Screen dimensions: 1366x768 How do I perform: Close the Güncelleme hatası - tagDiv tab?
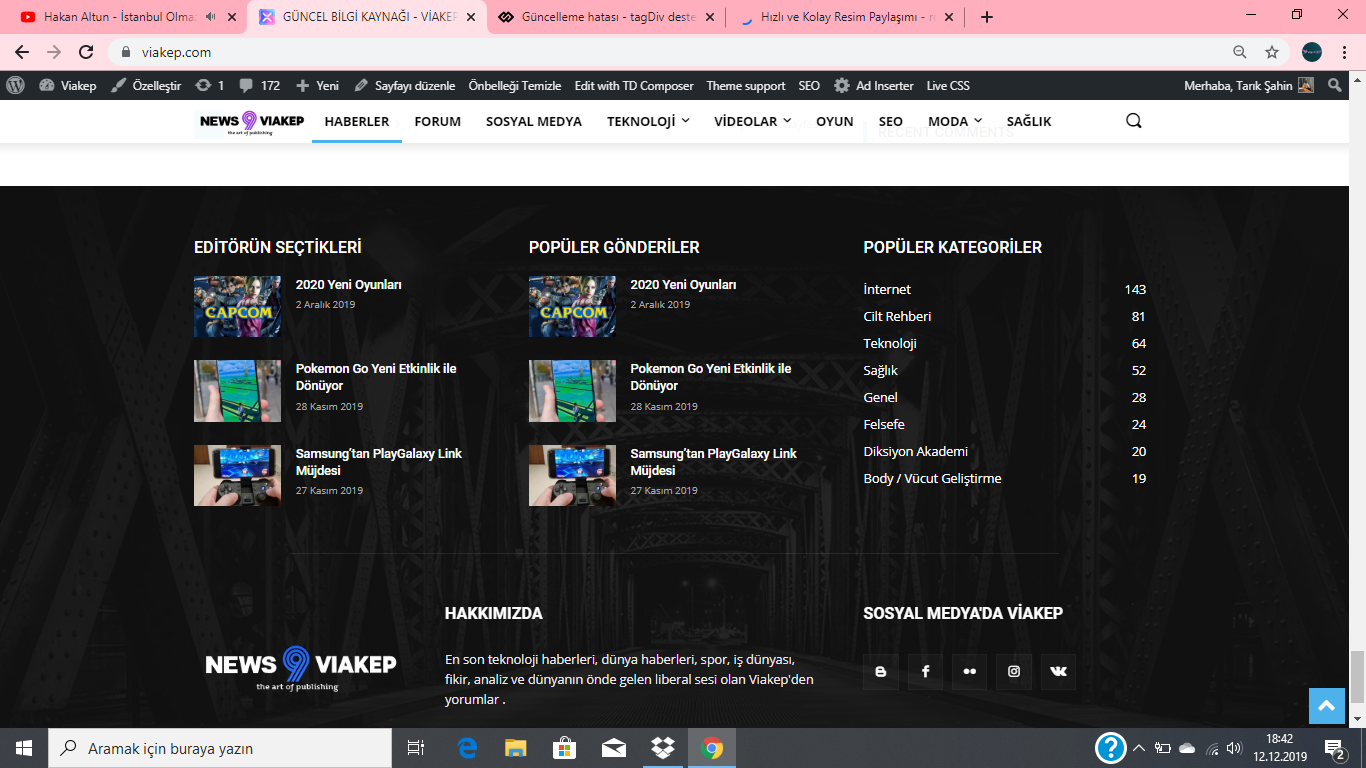pyautogui.click(x=709, y=17)
